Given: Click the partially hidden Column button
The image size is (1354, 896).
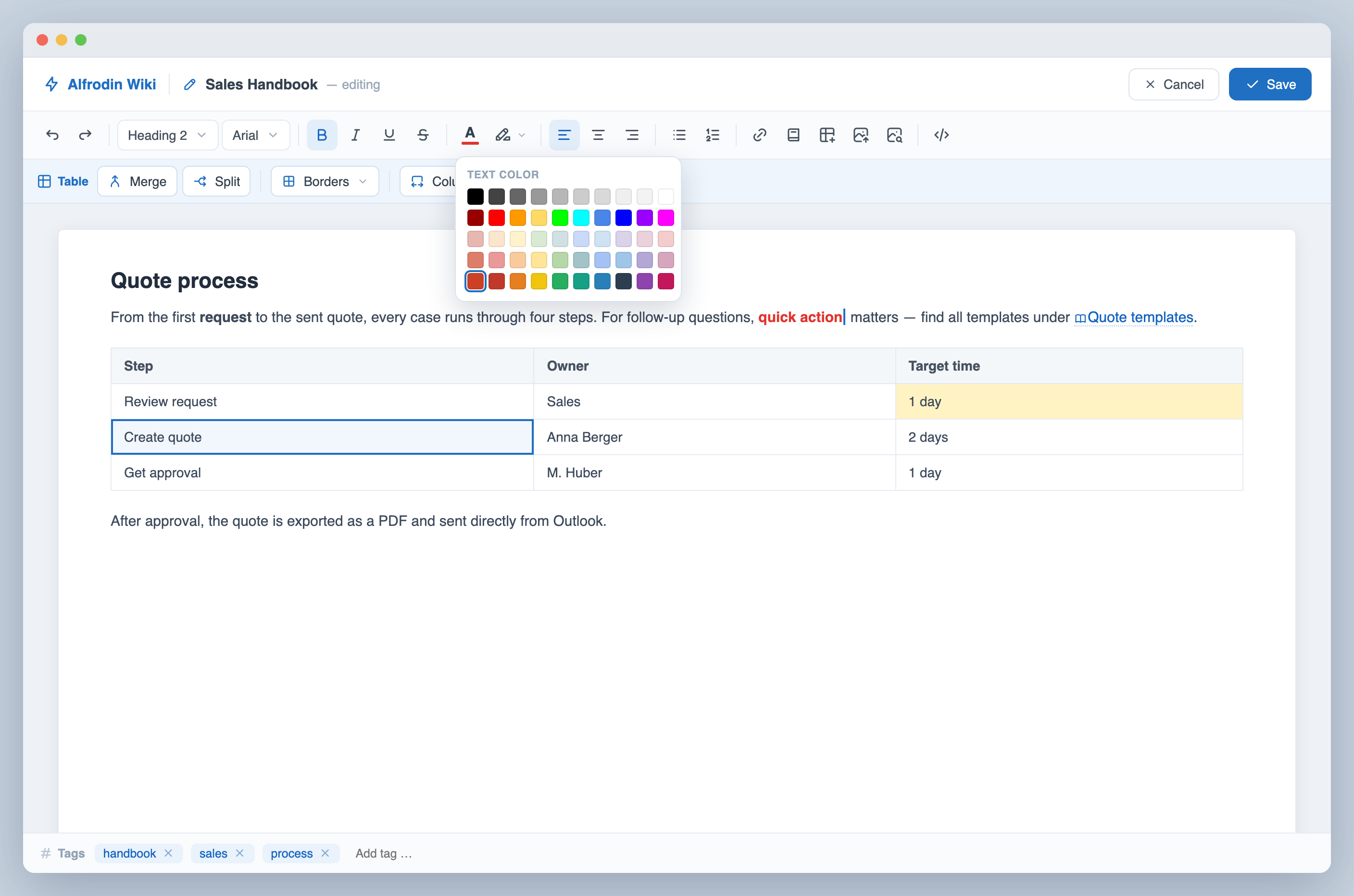Looking at the screenshot, I should 428,181.
